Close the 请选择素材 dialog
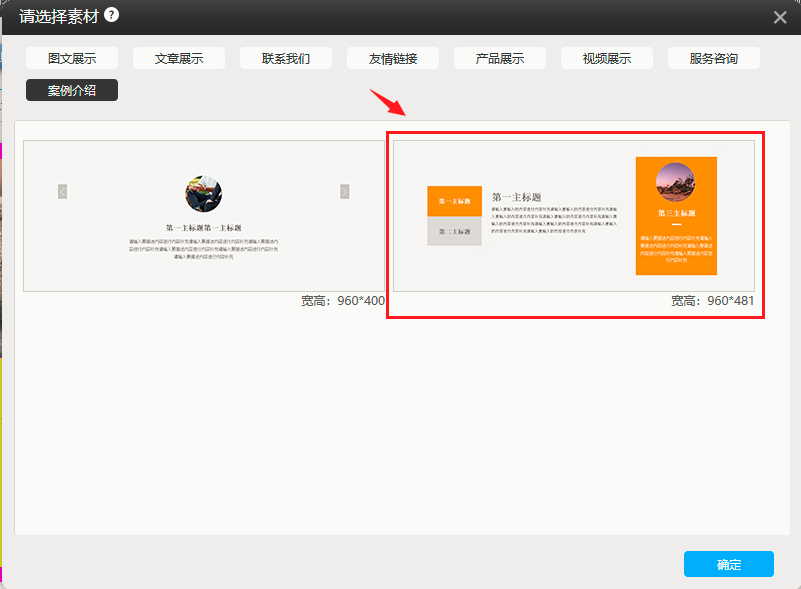Screen dimensions: 801x589 click(780, 17)
